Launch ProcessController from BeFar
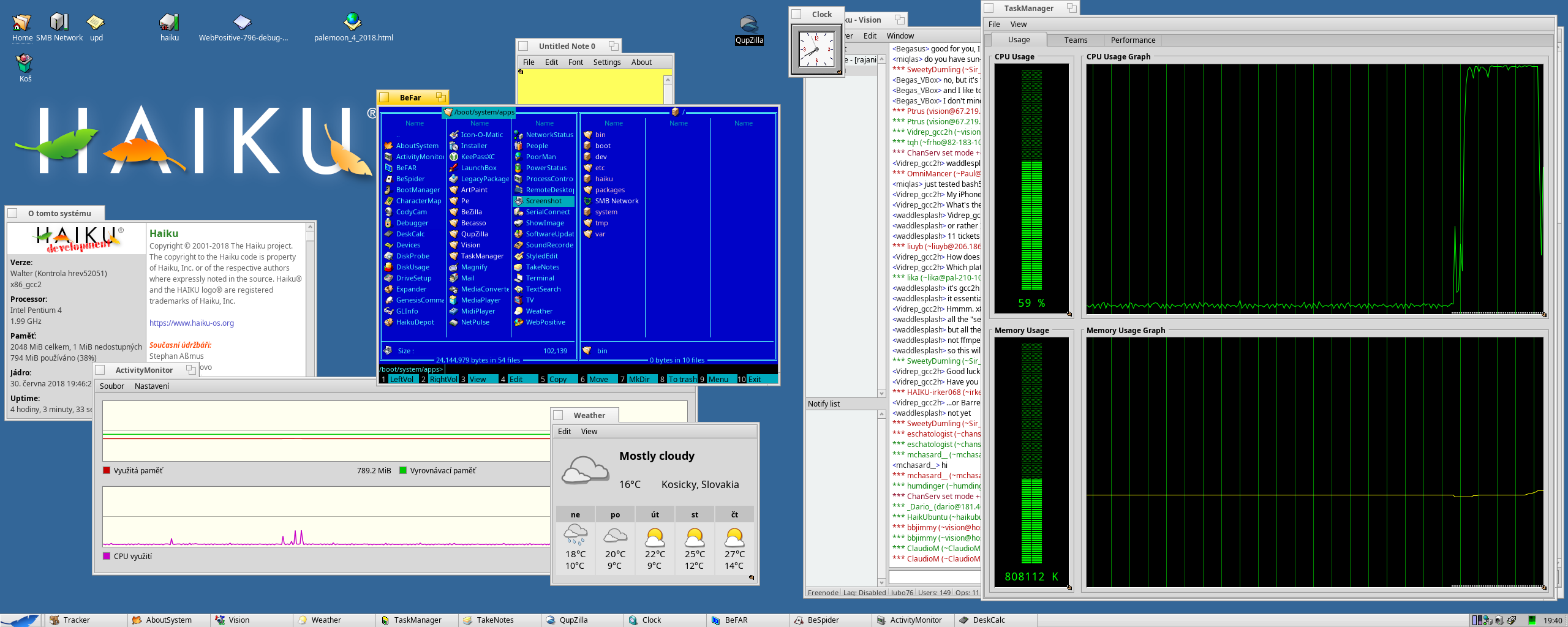This screenshot has height=627, width=1568. click(x=547, y=179)
